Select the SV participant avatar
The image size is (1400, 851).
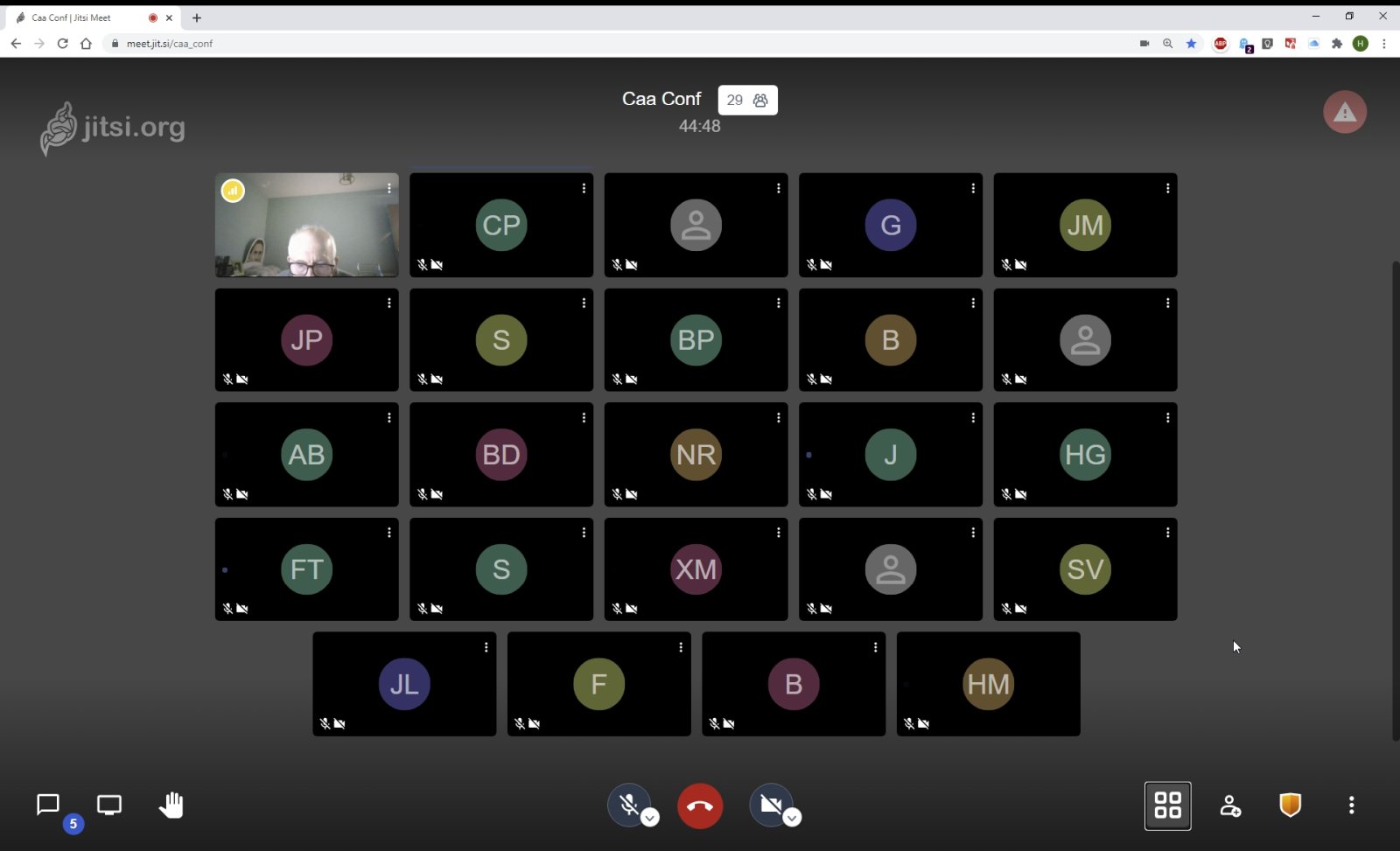point(1085,569)
